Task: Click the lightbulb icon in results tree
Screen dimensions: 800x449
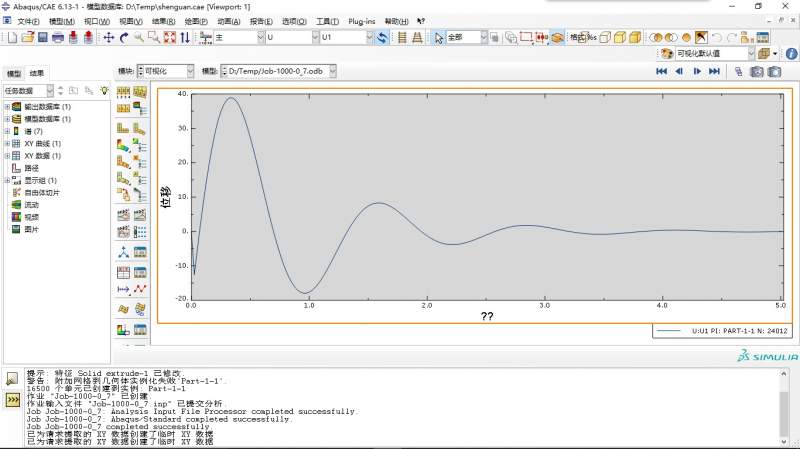Action: (104, 90)
